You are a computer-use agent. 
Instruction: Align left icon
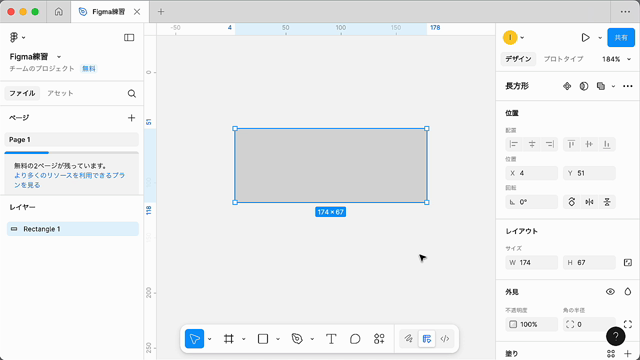[514, 144]
